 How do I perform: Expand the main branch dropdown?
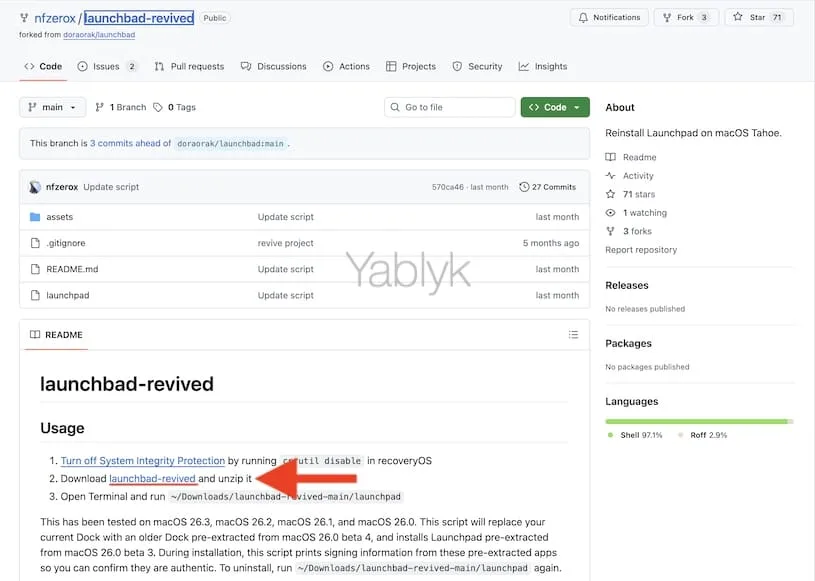pyautogui.click(x=52, y=107)
